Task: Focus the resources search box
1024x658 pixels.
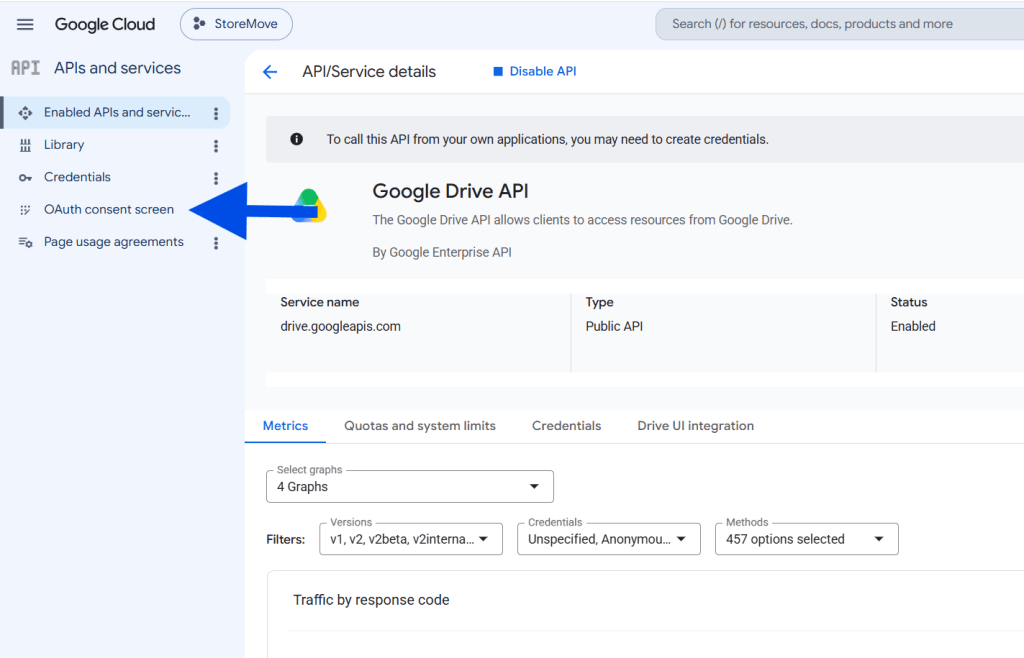Action: (842, 24)
